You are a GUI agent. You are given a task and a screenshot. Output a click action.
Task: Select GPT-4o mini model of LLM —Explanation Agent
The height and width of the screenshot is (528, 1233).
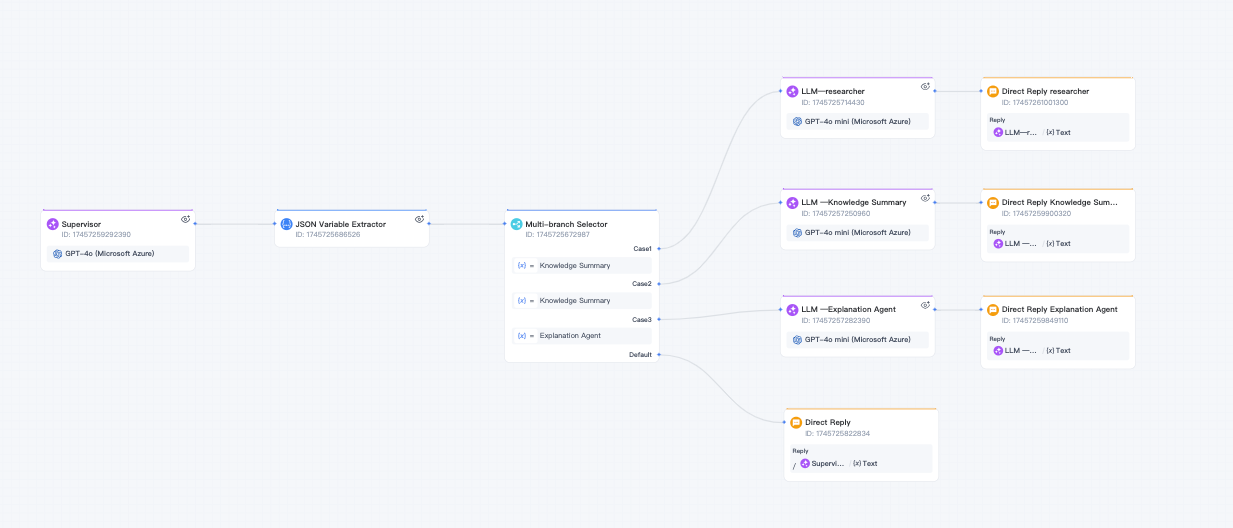(858, 339)
